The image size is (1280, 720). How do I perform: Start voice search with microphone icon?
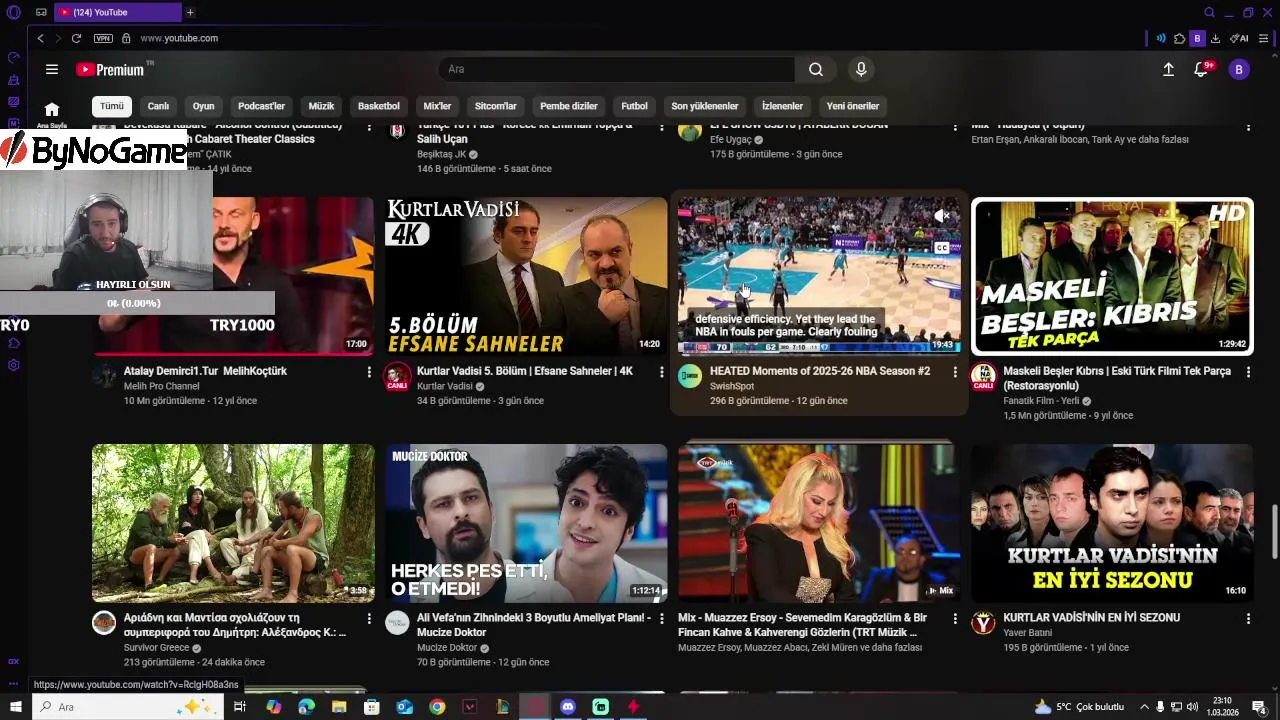click(x=861, y=69)
